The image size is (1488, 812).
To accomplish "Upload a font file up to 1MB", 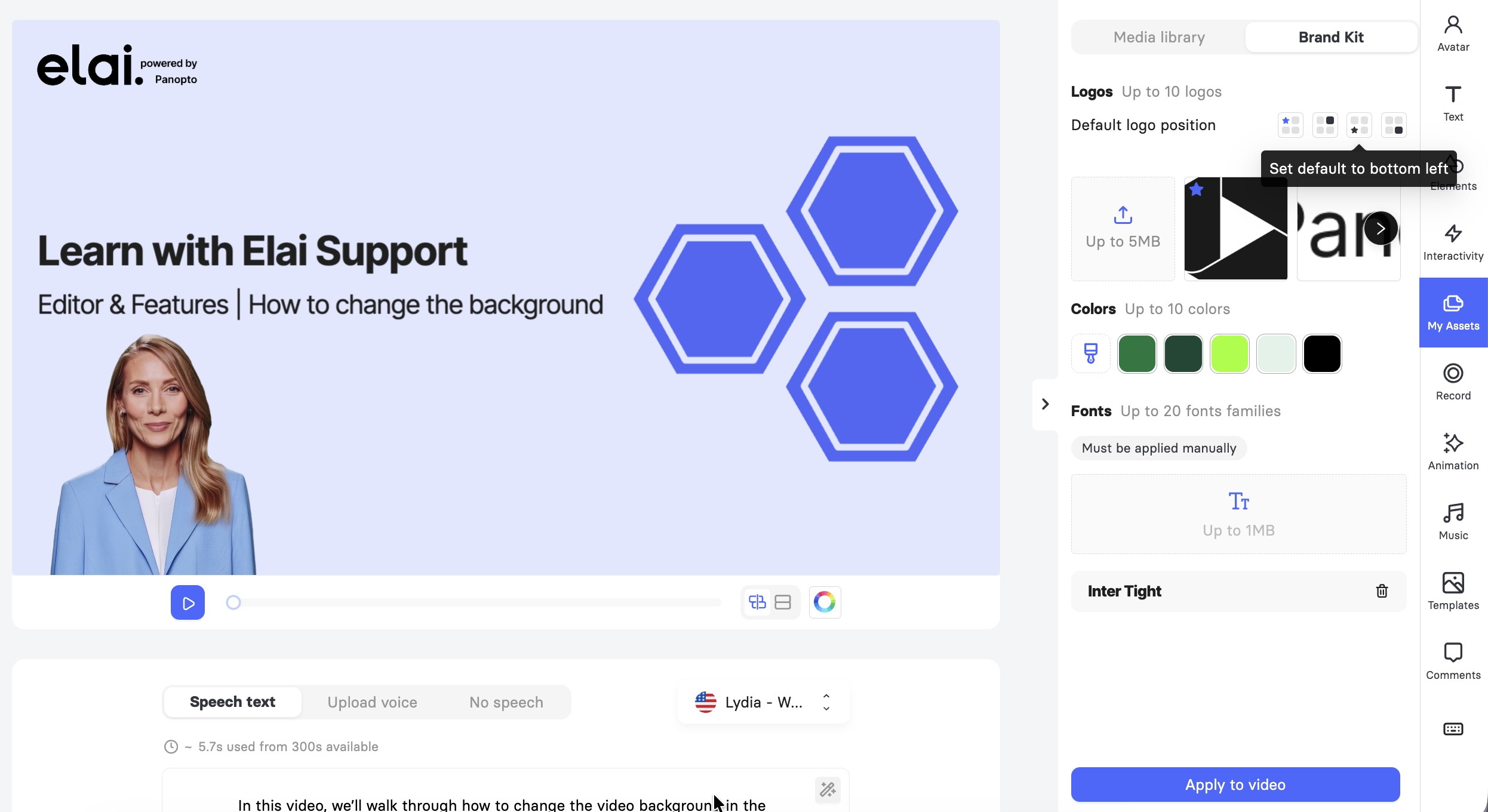I will [x=1238, y=514].
